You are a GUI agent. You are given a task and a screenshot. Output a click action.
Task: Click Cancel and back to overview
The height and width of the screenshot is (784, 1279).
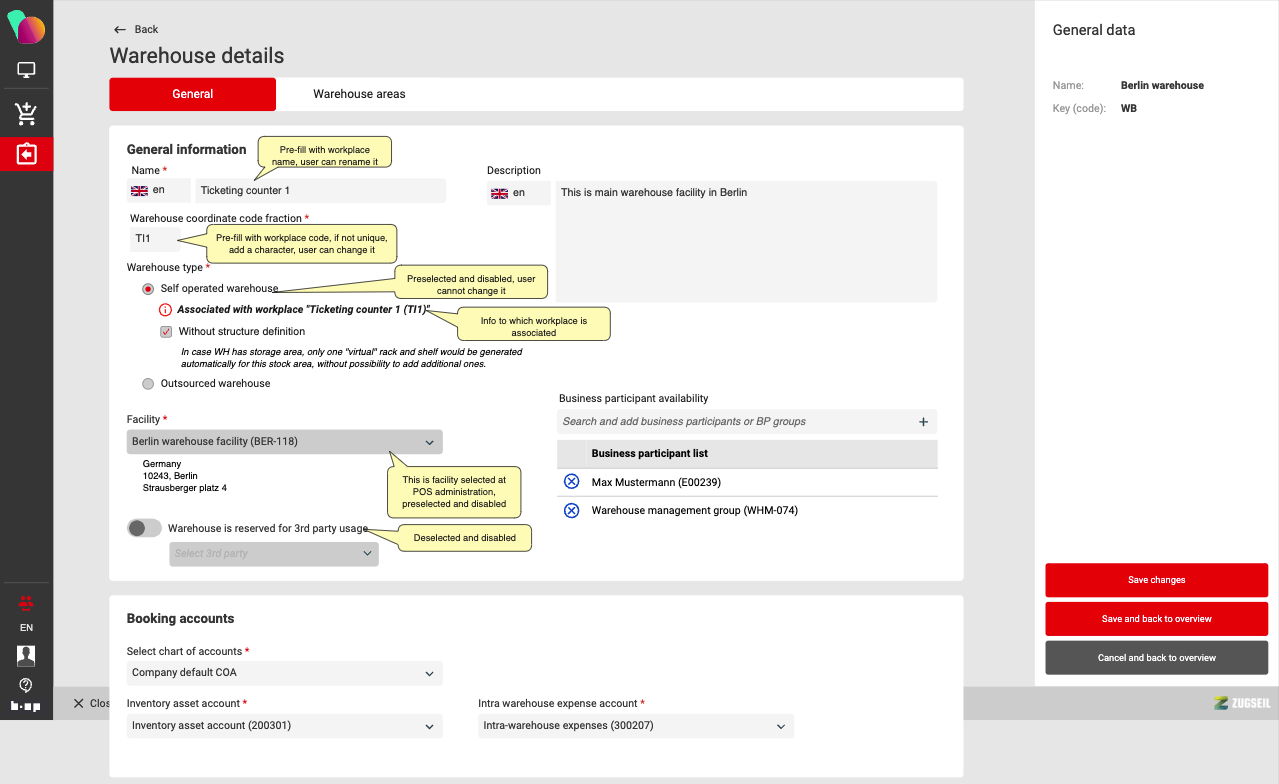coord(1156,658)
